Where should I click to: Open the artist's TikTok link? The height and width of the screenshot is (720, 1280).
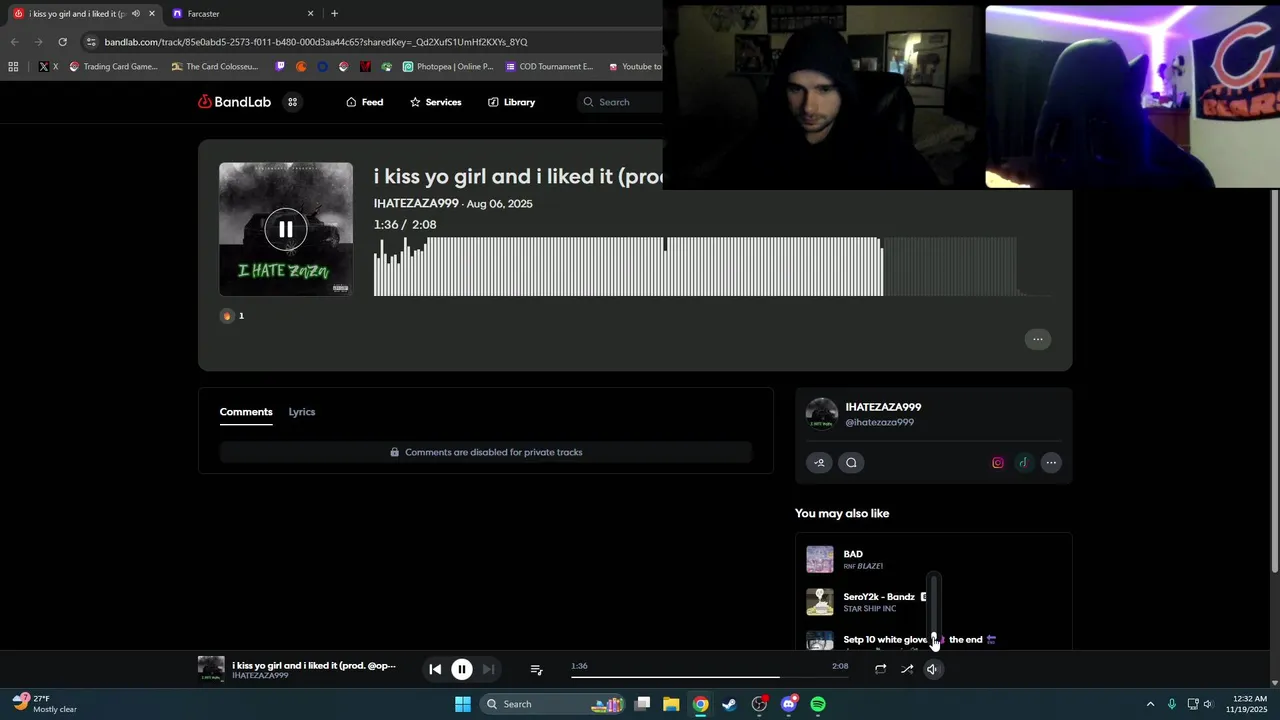(x=1023, y=463)
